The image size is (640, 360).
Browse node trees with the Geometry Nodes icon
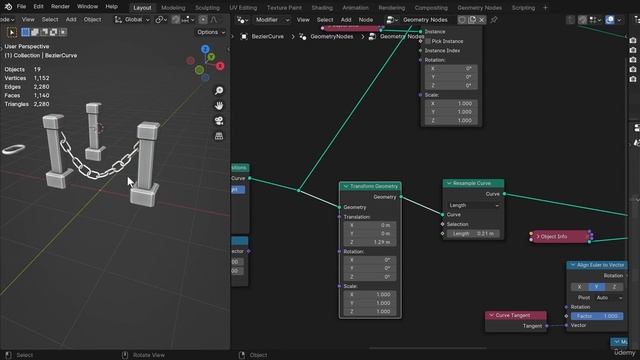click(x=392, y=20)
